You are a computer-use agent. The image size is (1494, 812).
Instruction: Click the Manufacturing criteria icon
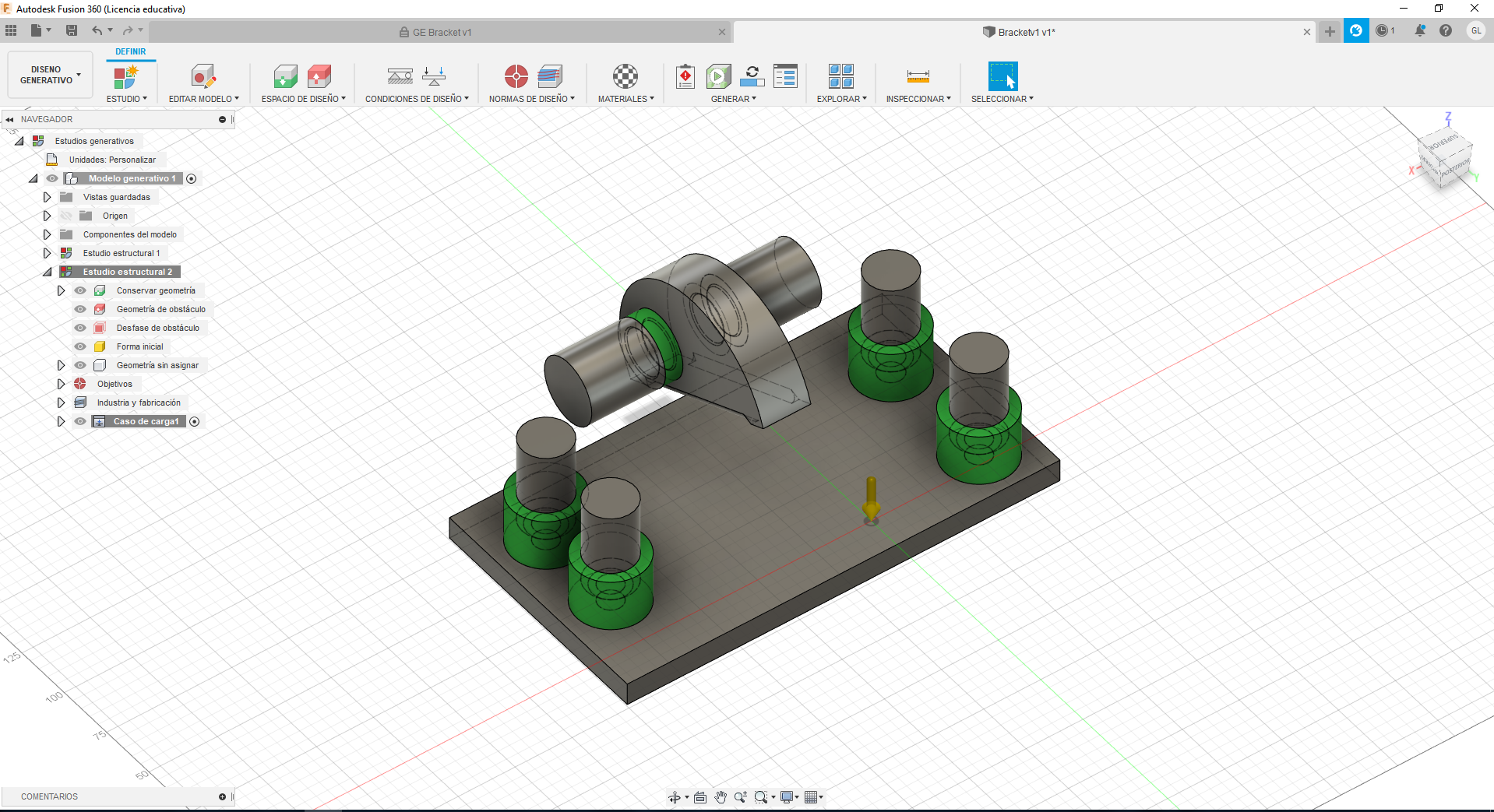click(x=550, y=76)
